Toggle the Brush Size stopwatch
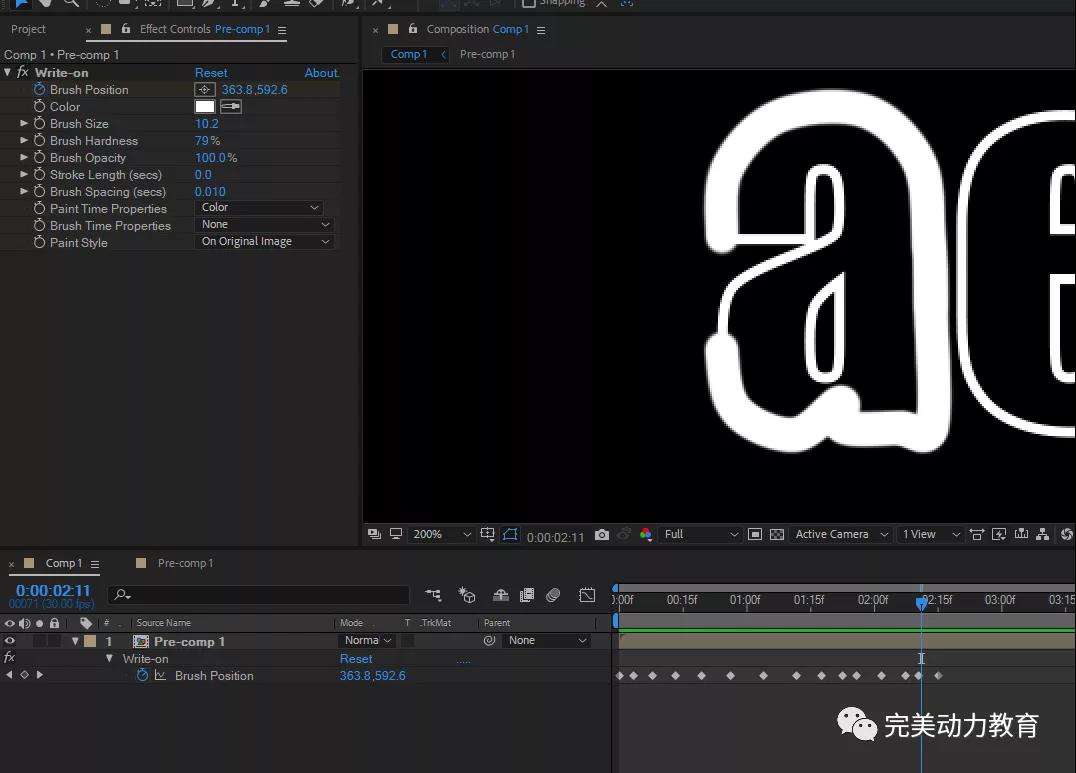 (x=40, y=124)
